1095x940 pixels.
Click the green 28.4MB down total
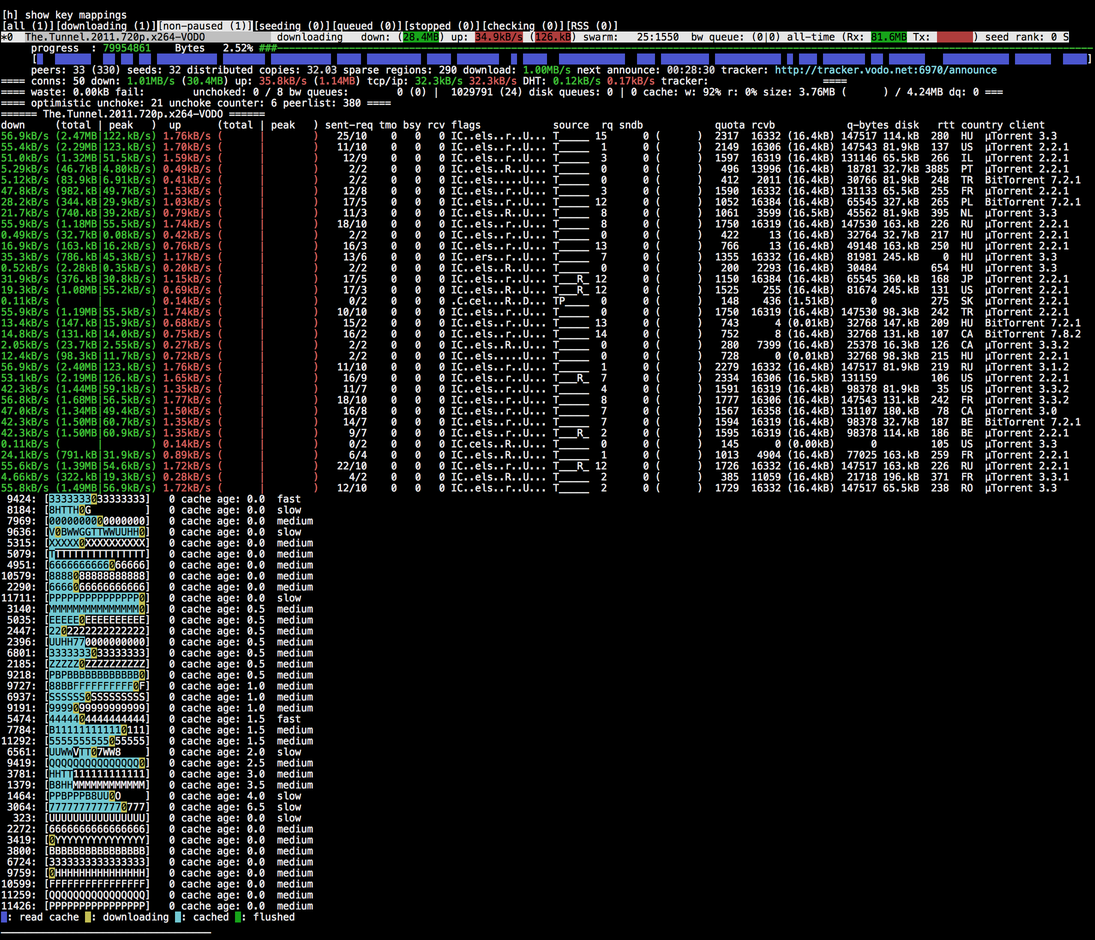click(420, 37)
